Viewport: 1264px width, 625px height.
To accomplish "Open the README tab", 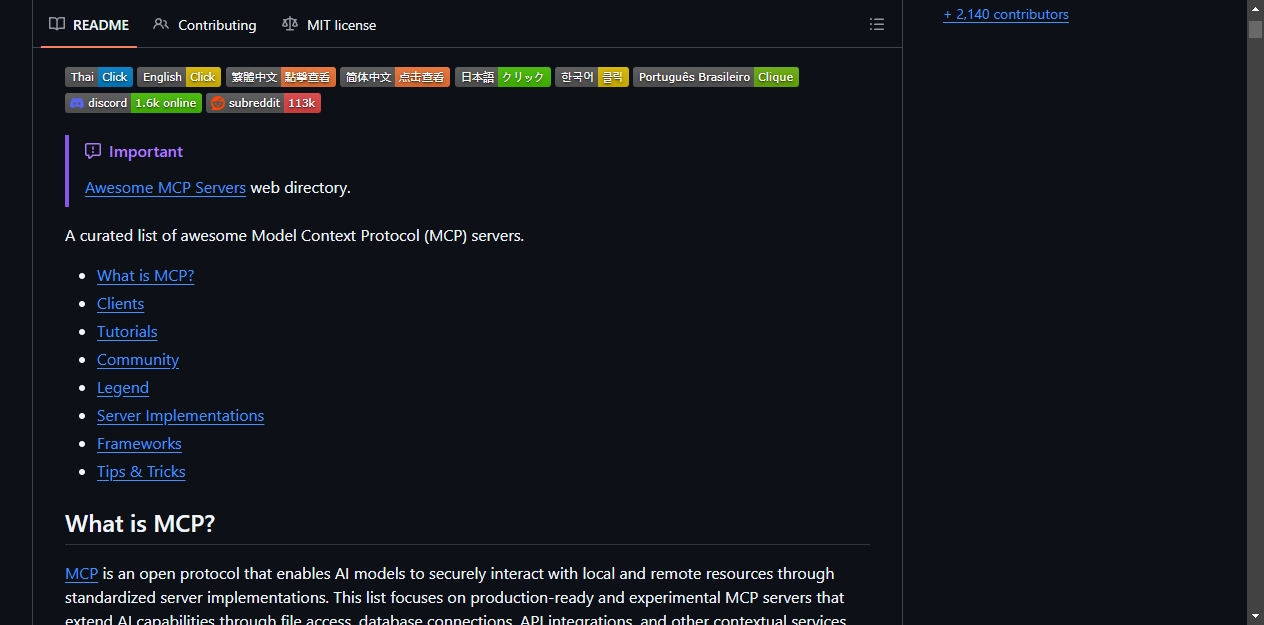I will pos(89,24).
